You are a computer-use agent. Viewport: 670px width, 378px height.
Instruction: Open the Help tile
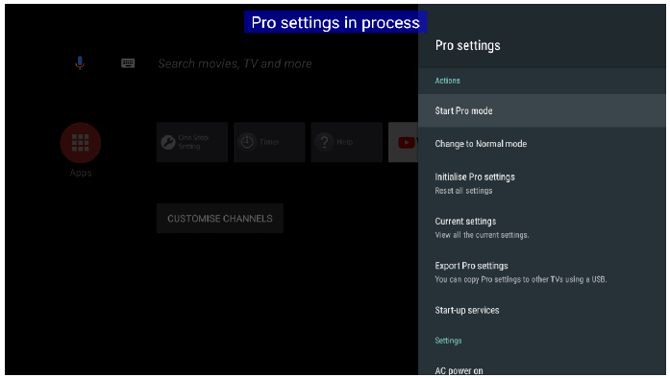347,142
